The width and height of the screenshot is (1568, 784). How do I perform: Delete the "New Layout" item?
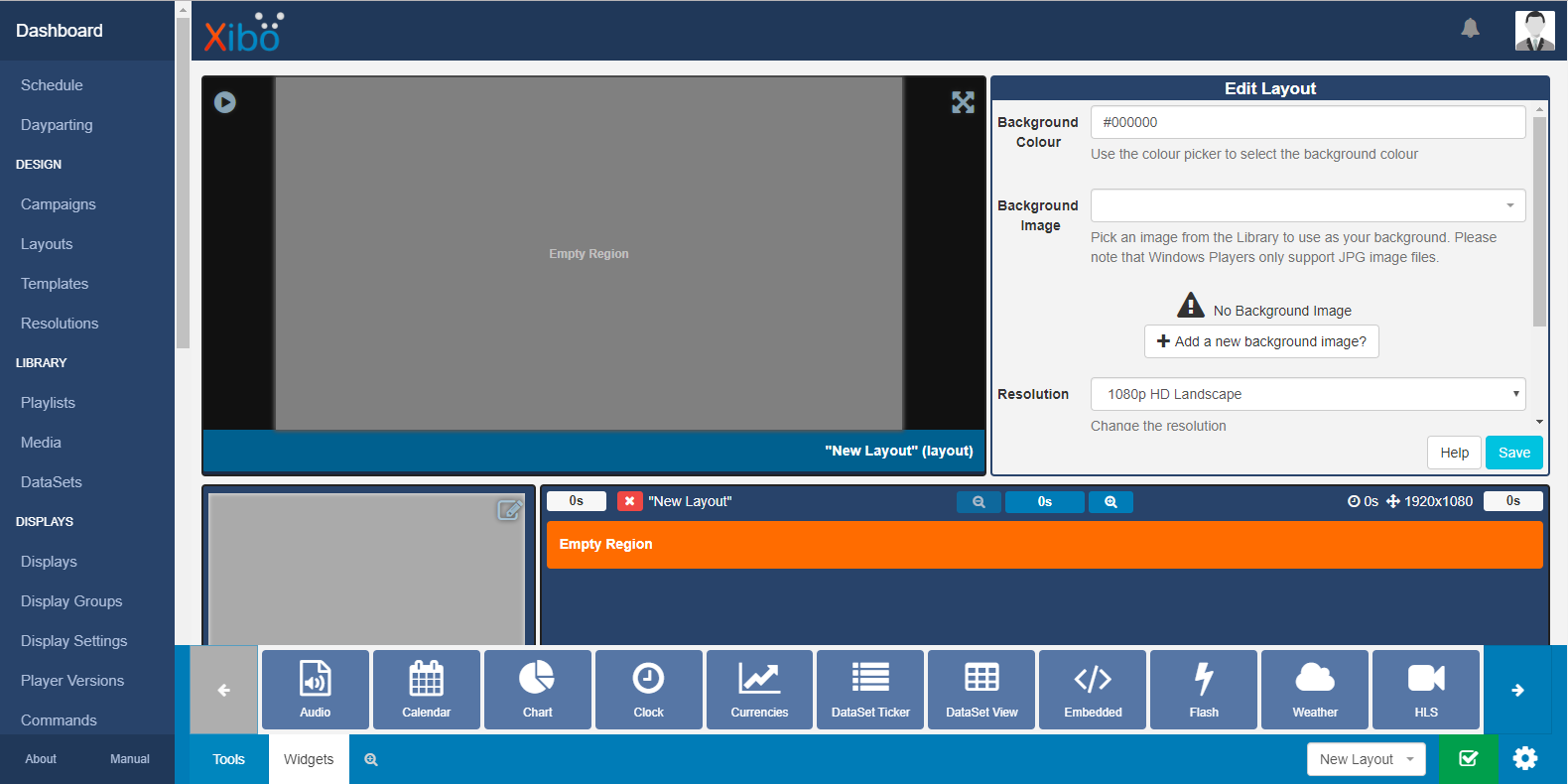(629, 501)
